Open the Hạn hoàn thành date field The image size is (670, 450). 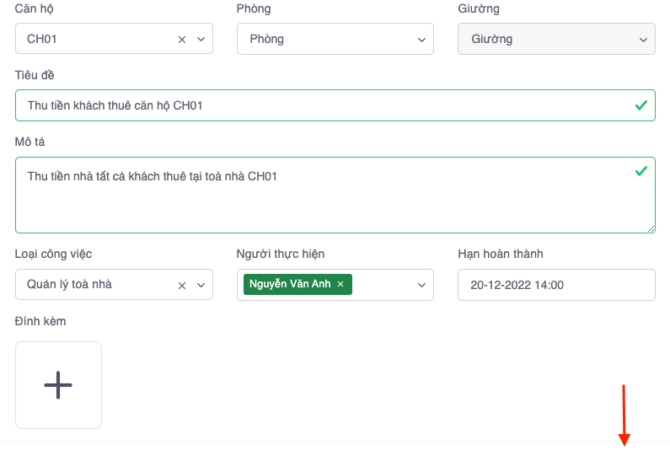(x=556, y=285)
